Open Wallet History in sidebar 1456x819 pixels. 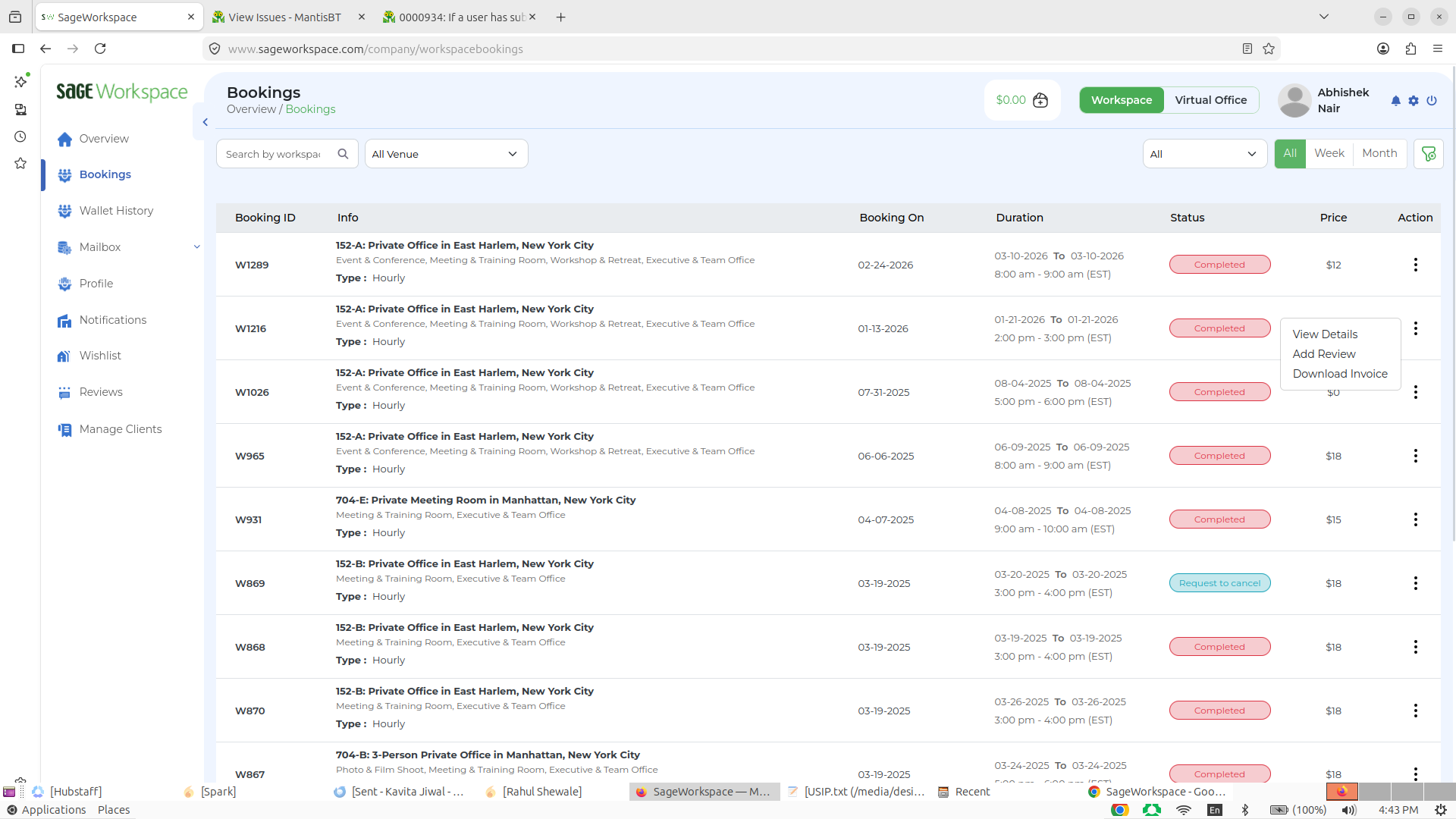[116, 211]
